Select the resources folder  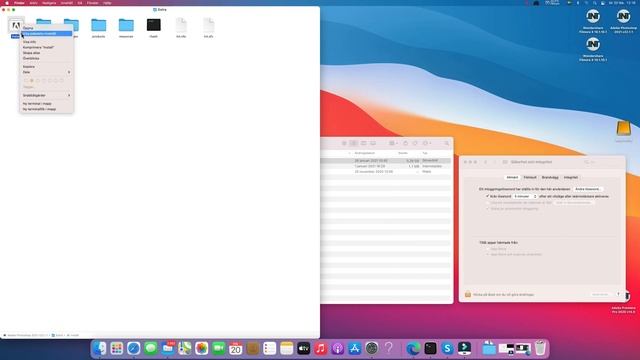[x=126, y=25]
